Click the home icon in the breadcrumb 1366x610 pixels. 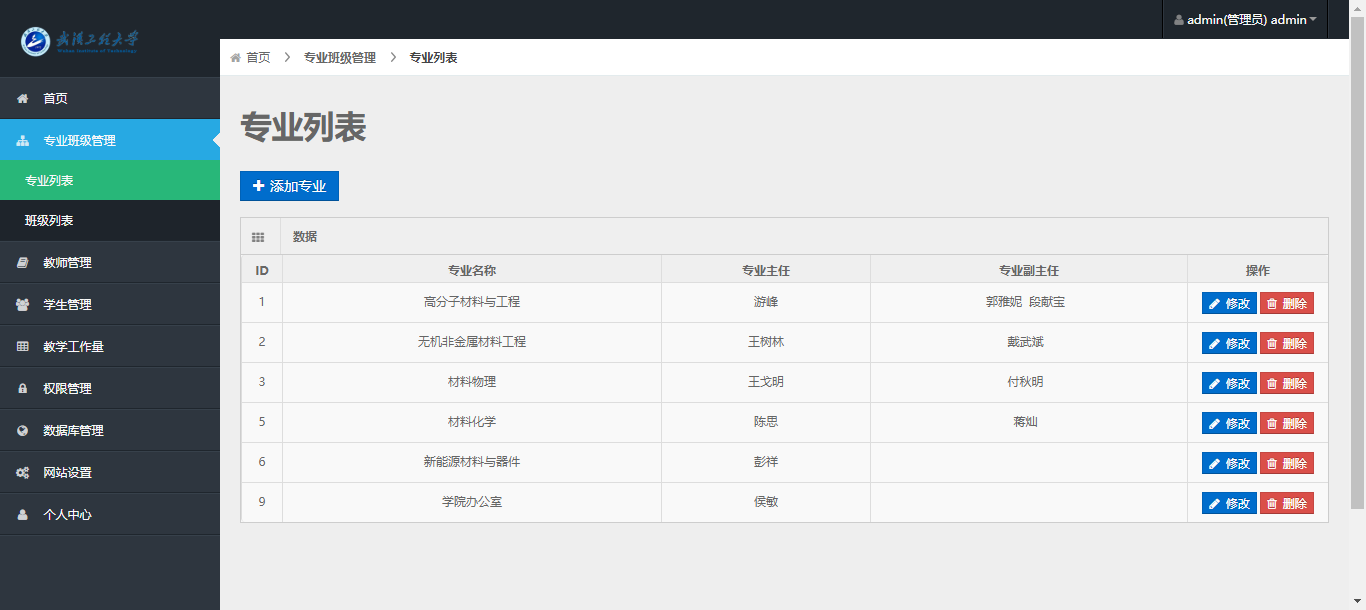point(236,58)
